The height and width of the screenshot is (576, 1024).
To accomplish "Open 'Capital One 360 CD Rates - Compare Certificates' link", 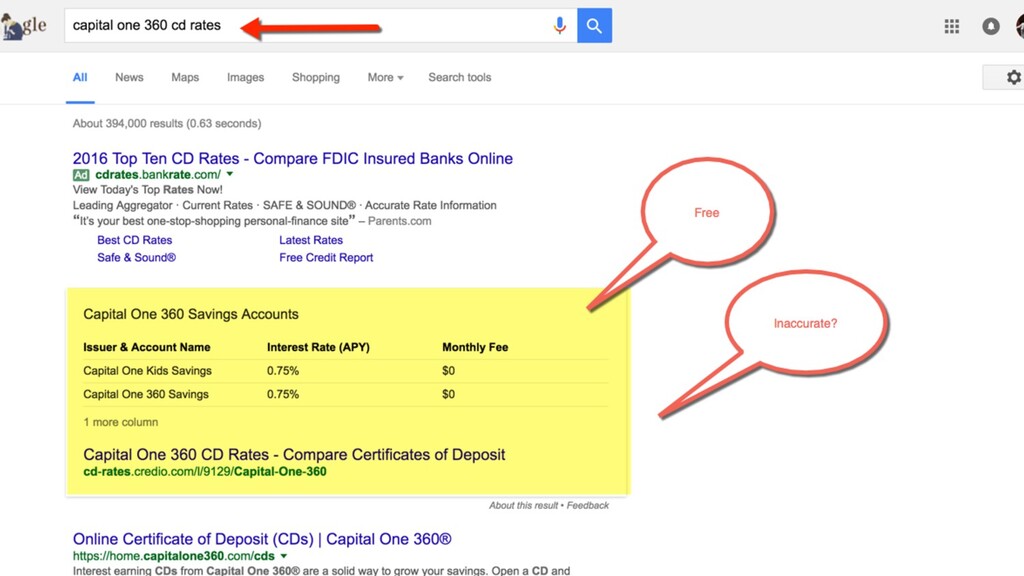I will coord(294,454).
